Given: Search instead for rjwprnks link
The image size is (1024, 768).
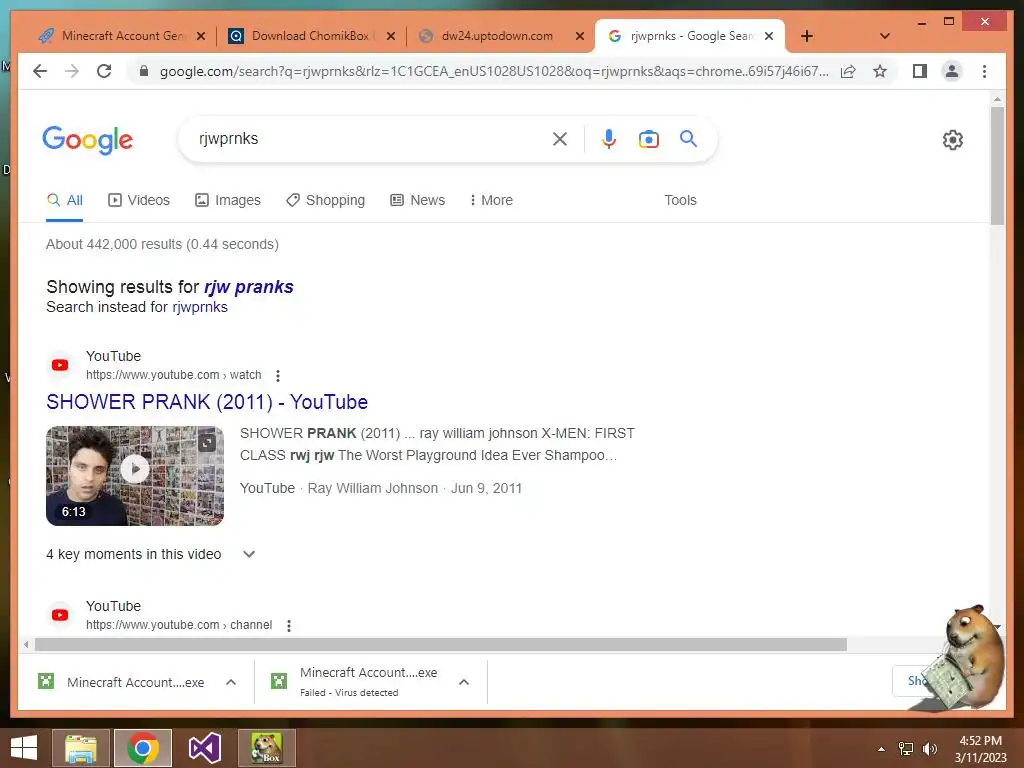Looking at the screenshot, I should (200, 307).
